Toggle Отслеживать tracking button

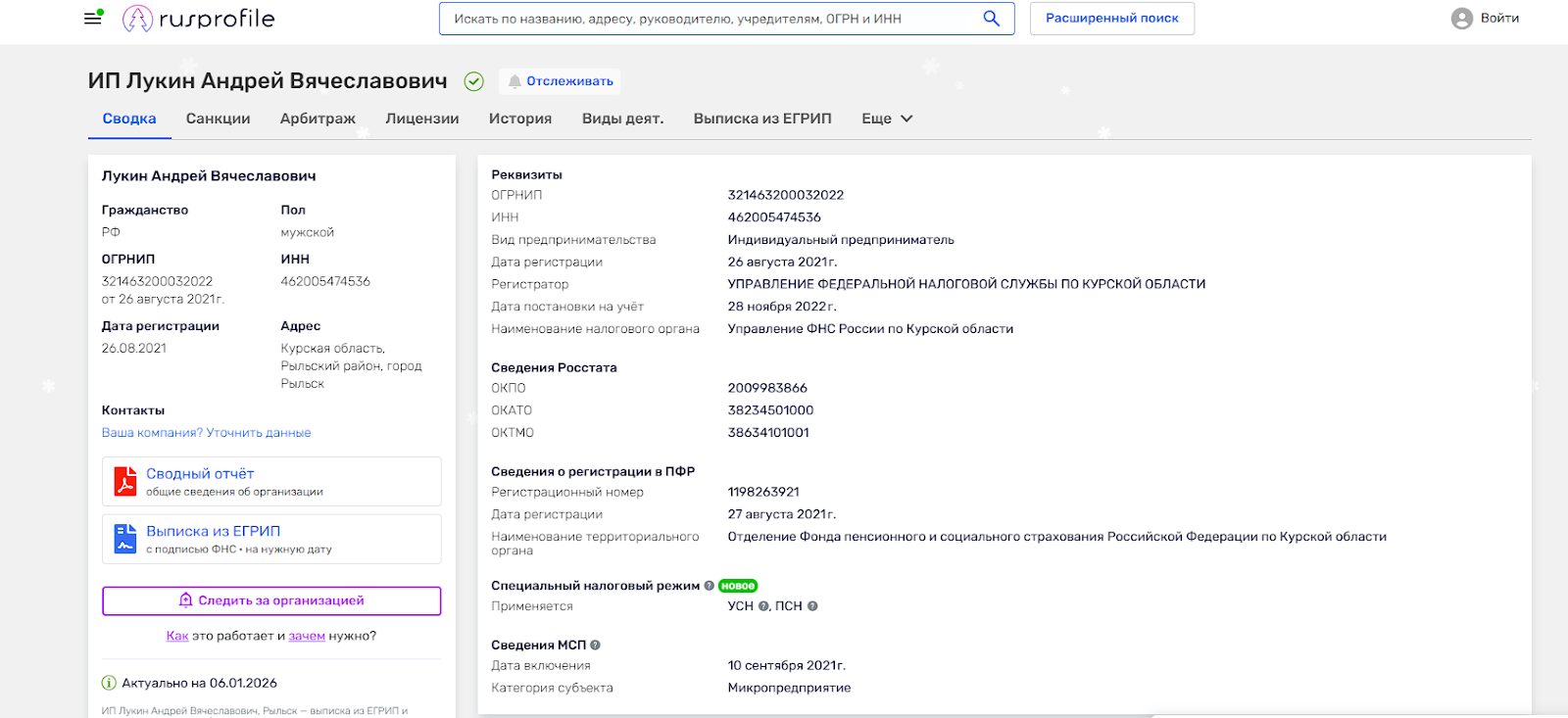pos(561,81)
